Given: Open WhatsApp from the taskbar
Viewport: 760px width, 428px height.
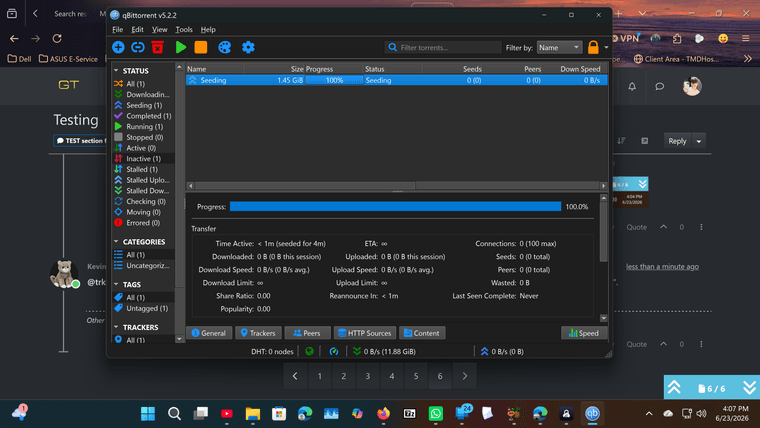Looking at the screenshot, I should [436, 413].
